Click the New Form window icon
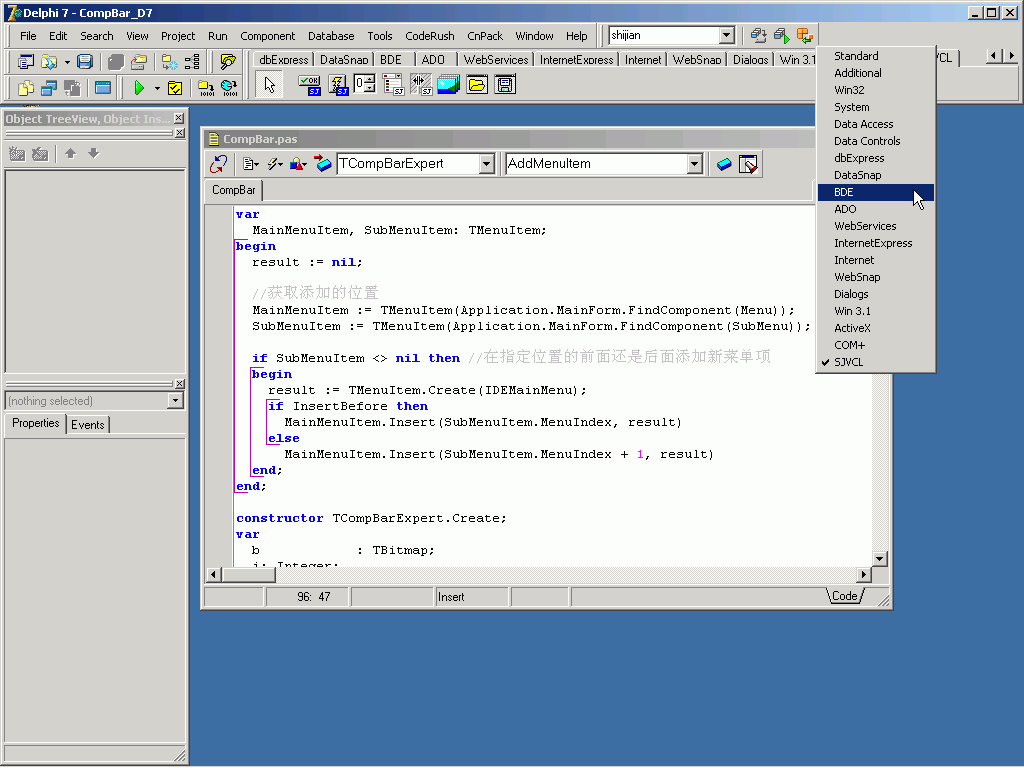This screenshot has width=1024, height=768. coord(103,88)
